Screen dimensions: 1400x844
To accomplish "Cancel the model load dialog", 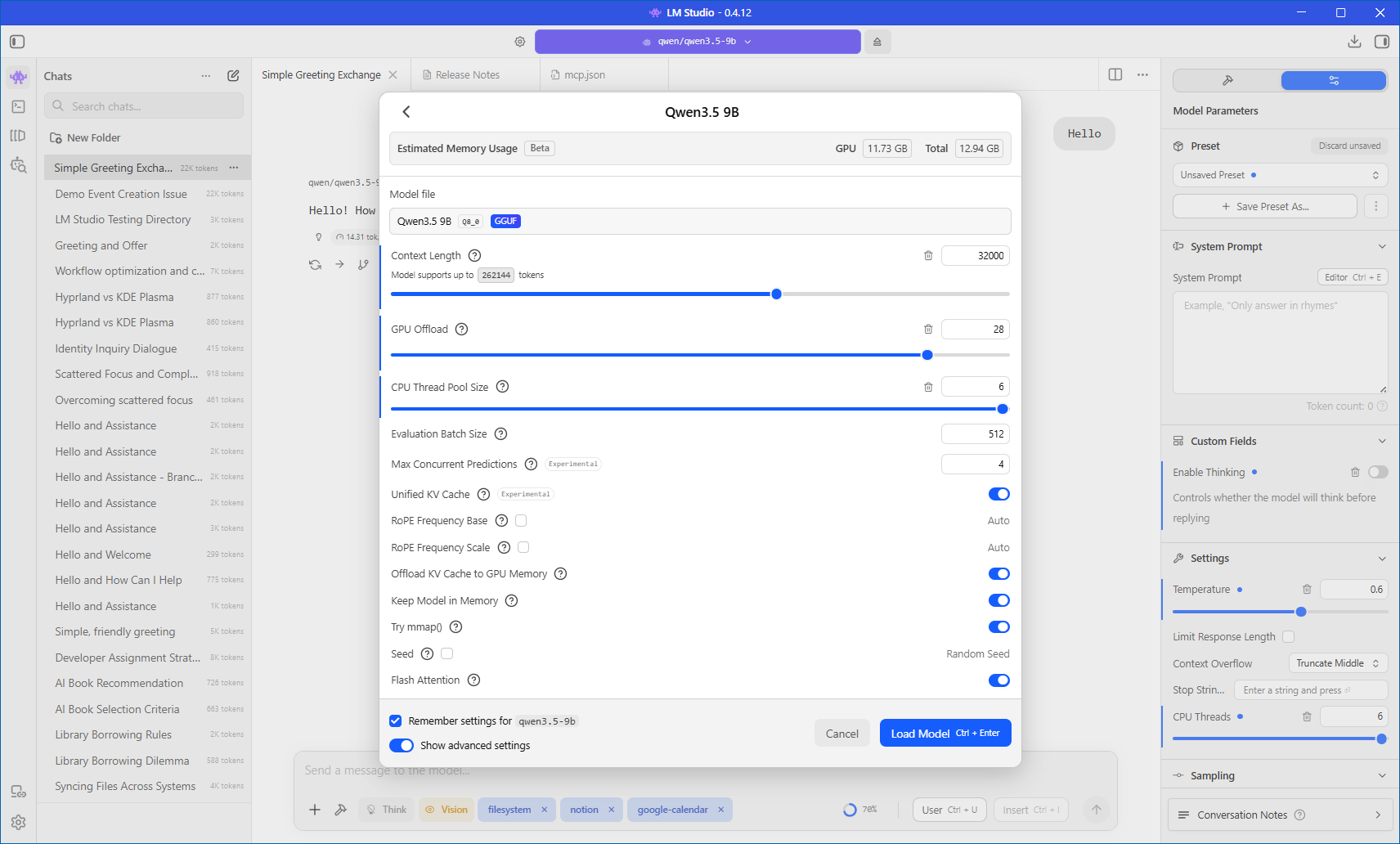I will pos(841,734).
